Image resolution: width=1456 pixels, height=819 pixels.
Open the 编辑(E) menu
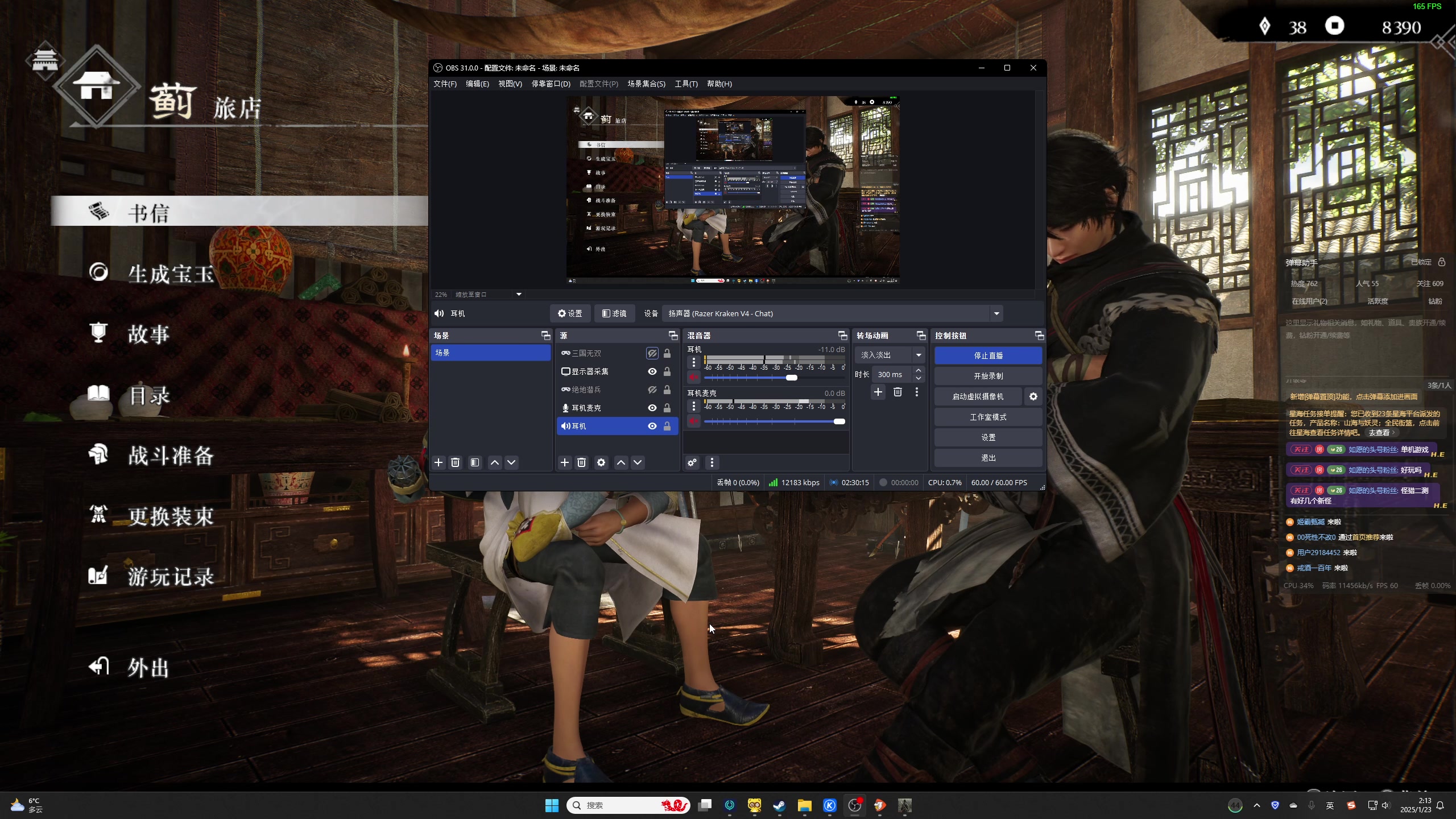click(477, 84)
